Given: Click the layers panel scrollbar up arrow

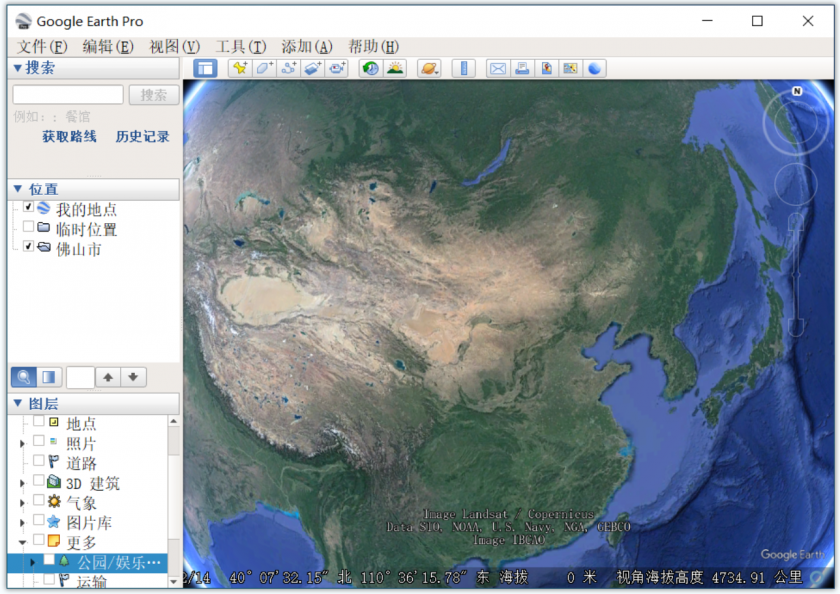Looking at the screenshot, I should click(174, 422).
